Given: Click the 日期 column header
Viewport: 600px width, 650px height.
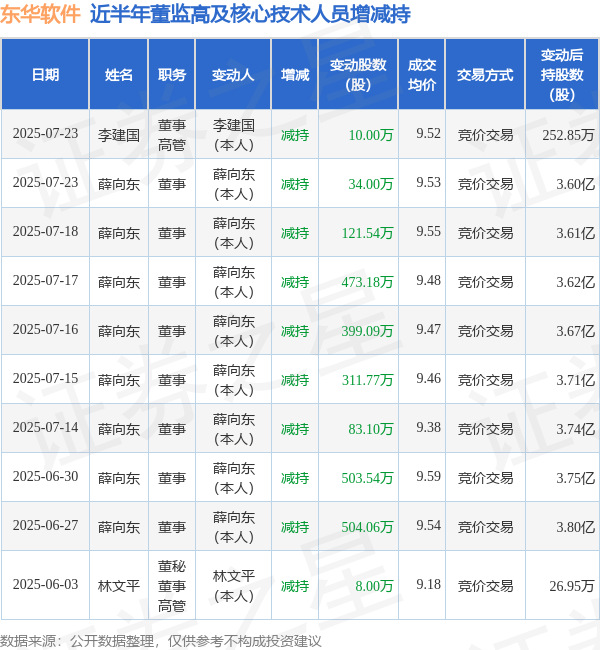Looking at the screenshot, I should click(46, 75).
